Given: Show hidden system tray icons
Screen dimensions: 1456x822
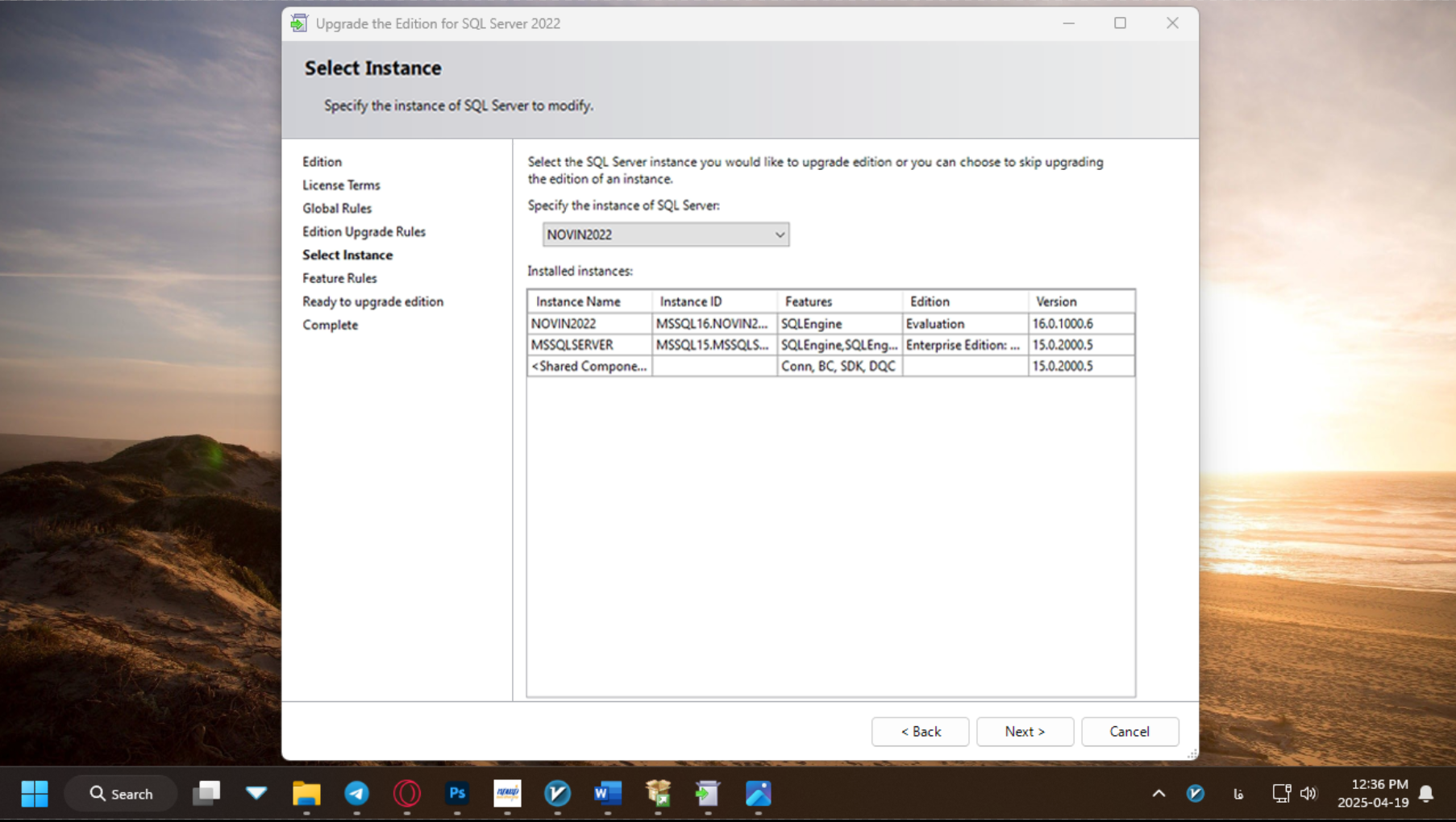Looking at the screenshot, I should tap(1159, 794).
